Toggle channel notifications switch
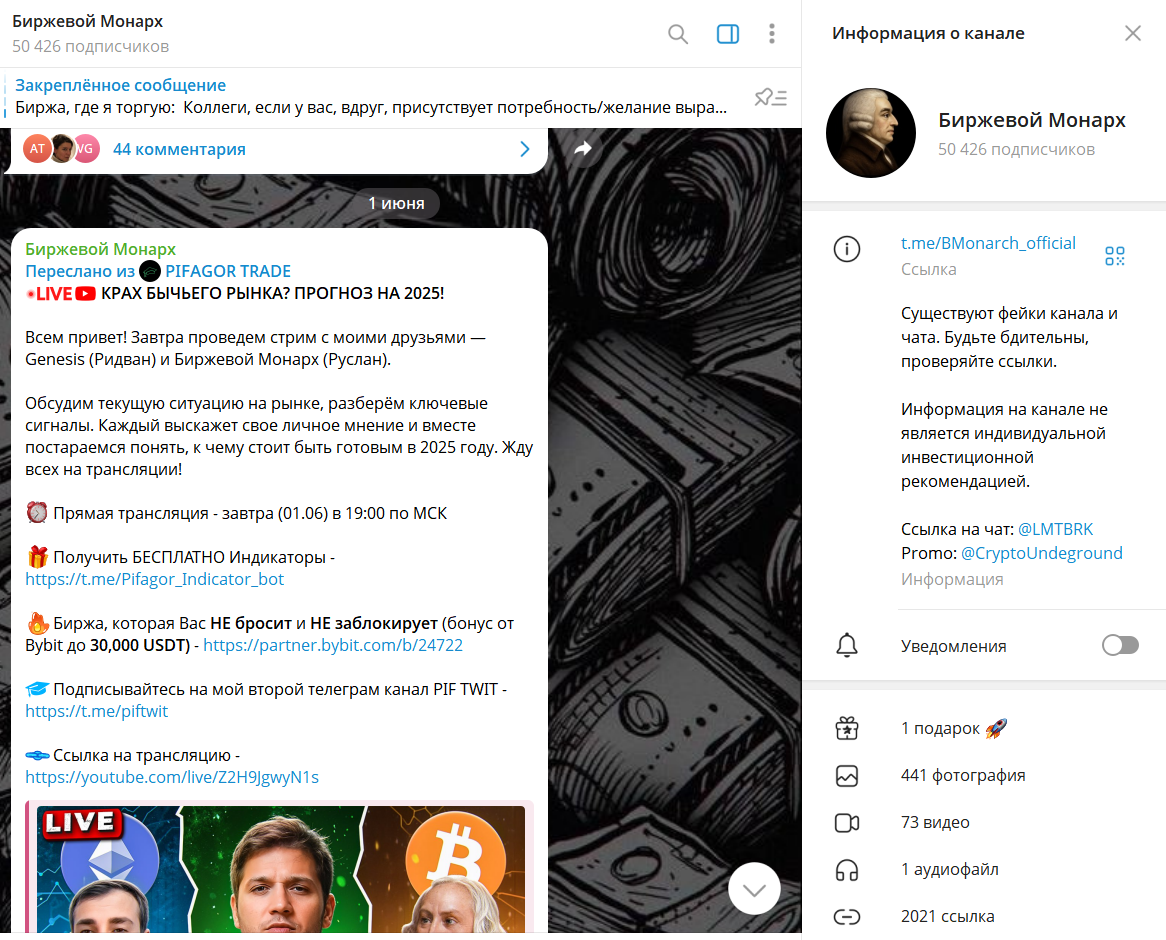The width and height of the screenshot is (1166, 940). tap(1120, 646)
